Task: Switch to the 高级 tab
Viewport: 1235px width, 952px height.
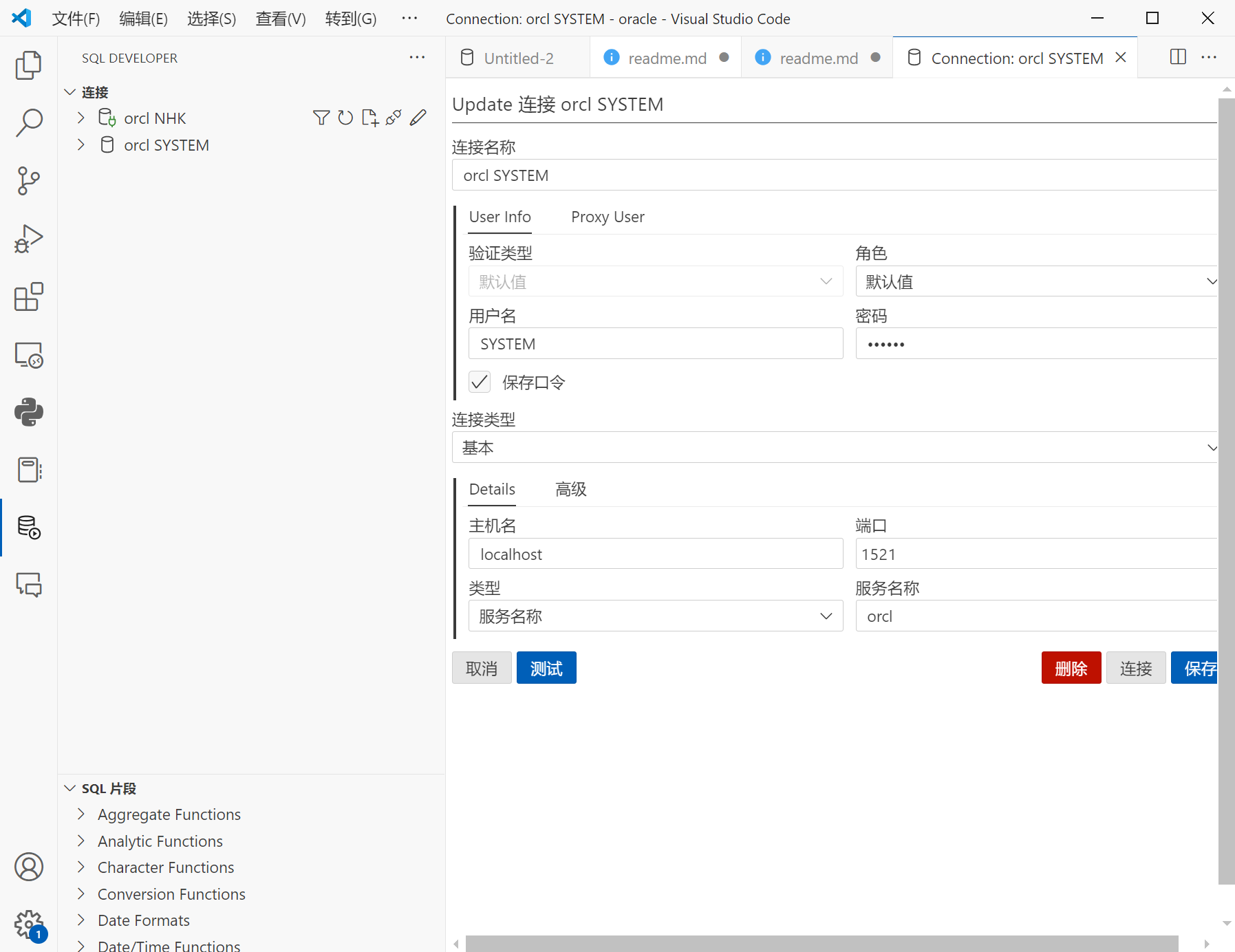Action: 571,489
